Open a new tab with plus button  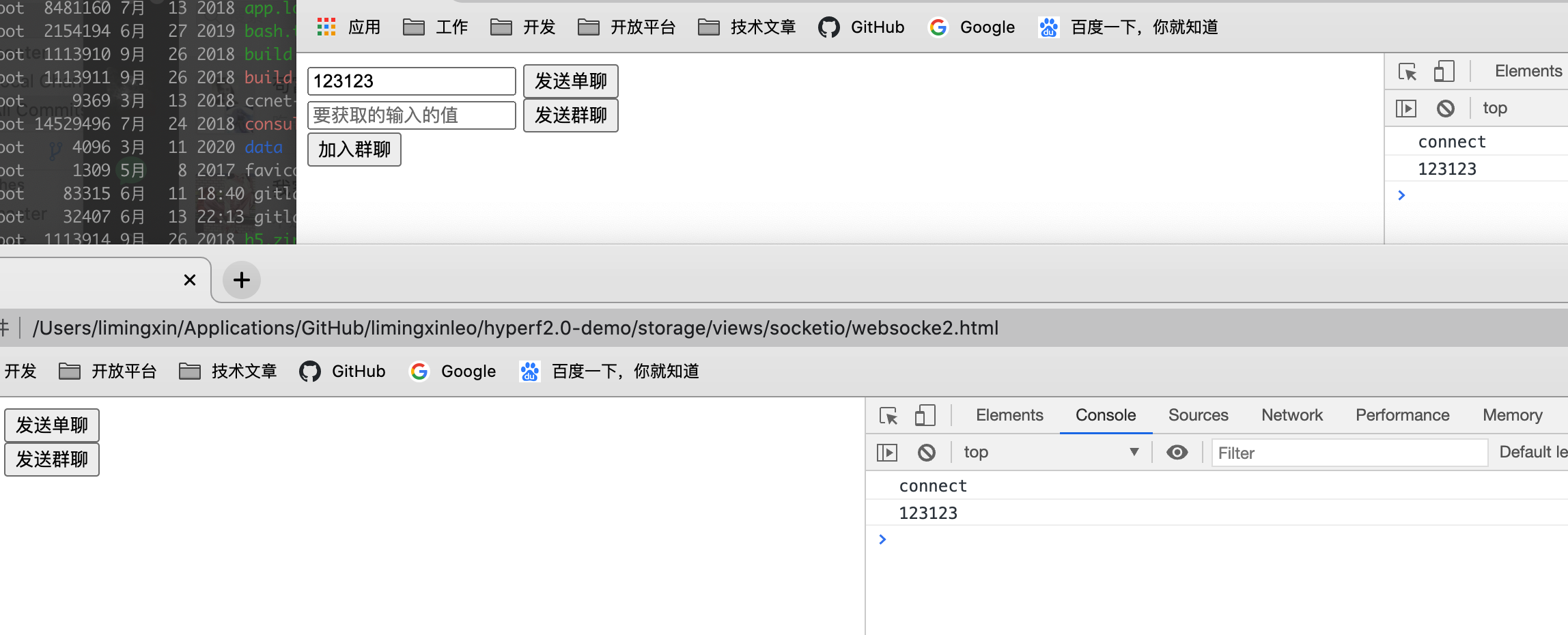tap(242, 280)
